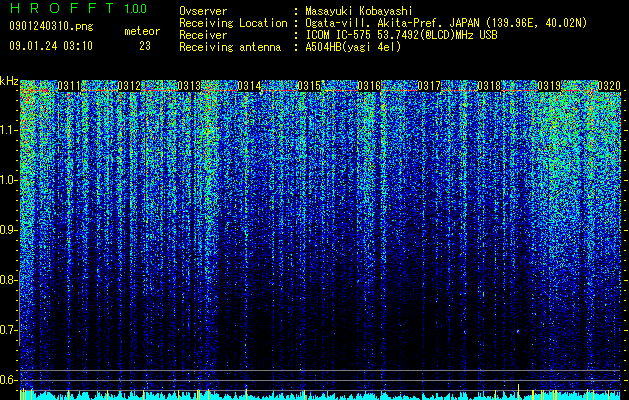
Task: Click the bright echo dot near 0318
Action: pos(518,331)
